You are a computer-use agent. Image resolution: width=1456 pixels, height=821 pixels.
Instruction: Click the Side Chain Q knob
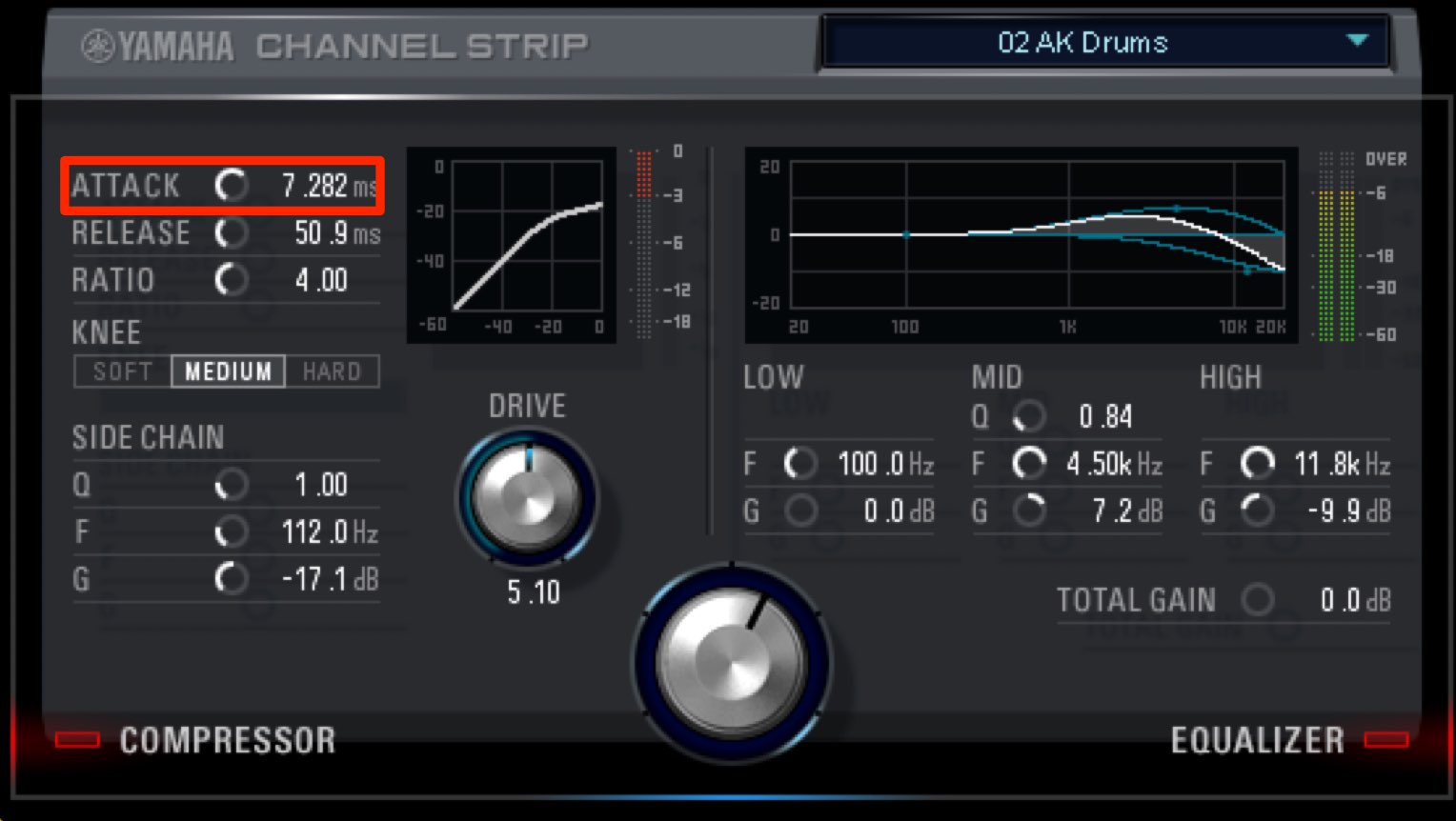231,485
